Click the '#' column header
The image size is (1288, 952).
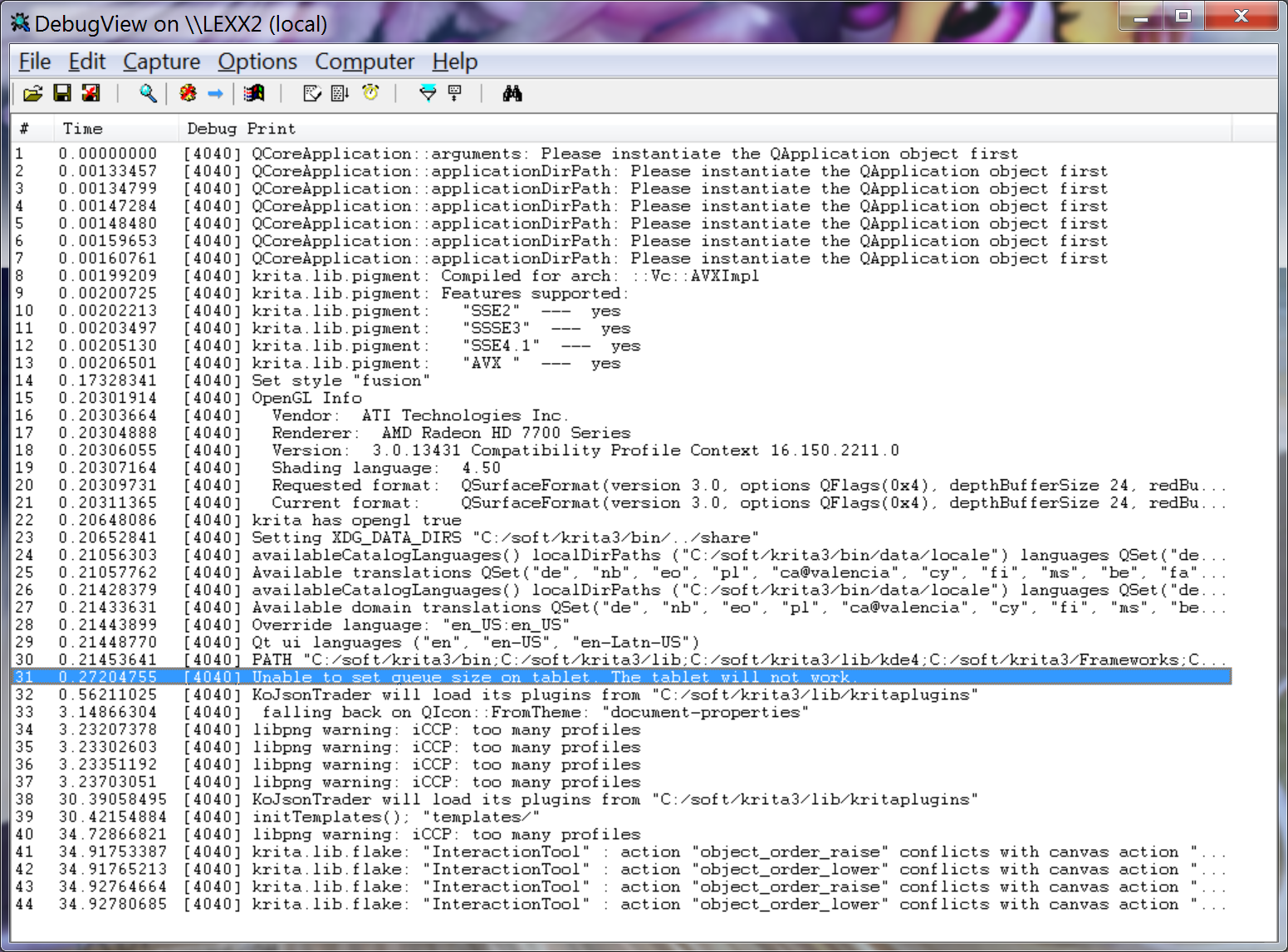pos(32,129)
